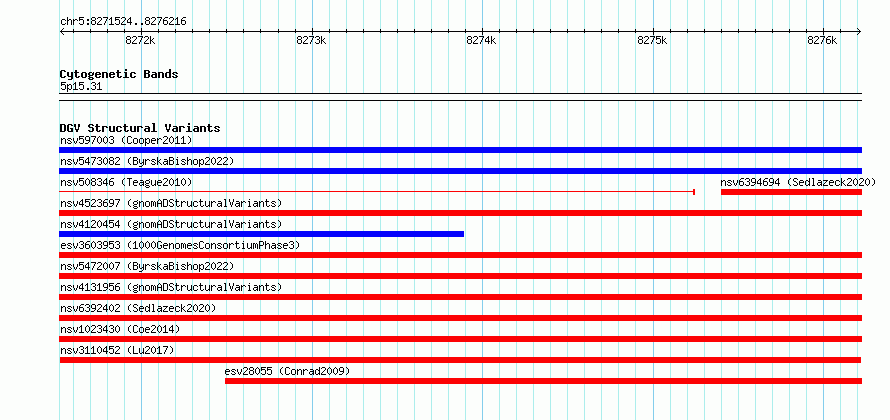Click nsv4523697 (gnomADStructuralVariants) label
Screen dimensions: 890x420
coord(171,203)
